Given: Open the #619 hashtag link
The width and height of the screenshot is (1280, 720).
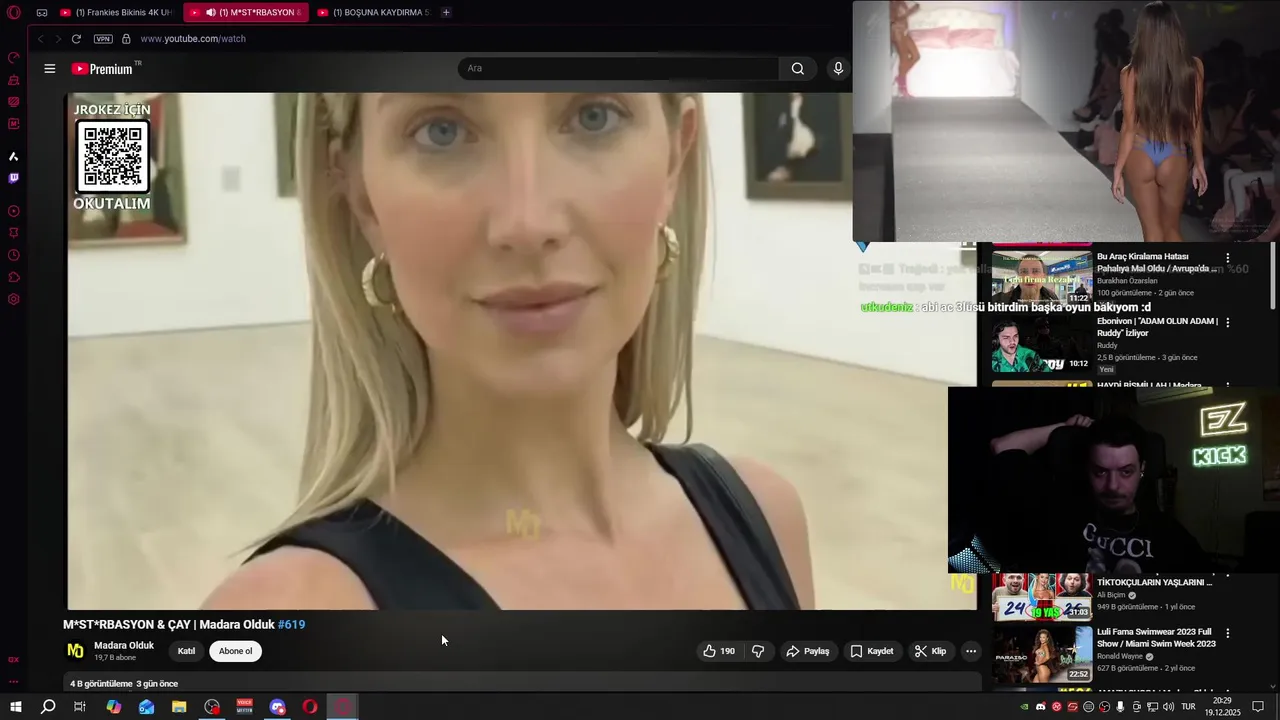Looking at the screenshot, I should tap(291, 624).
